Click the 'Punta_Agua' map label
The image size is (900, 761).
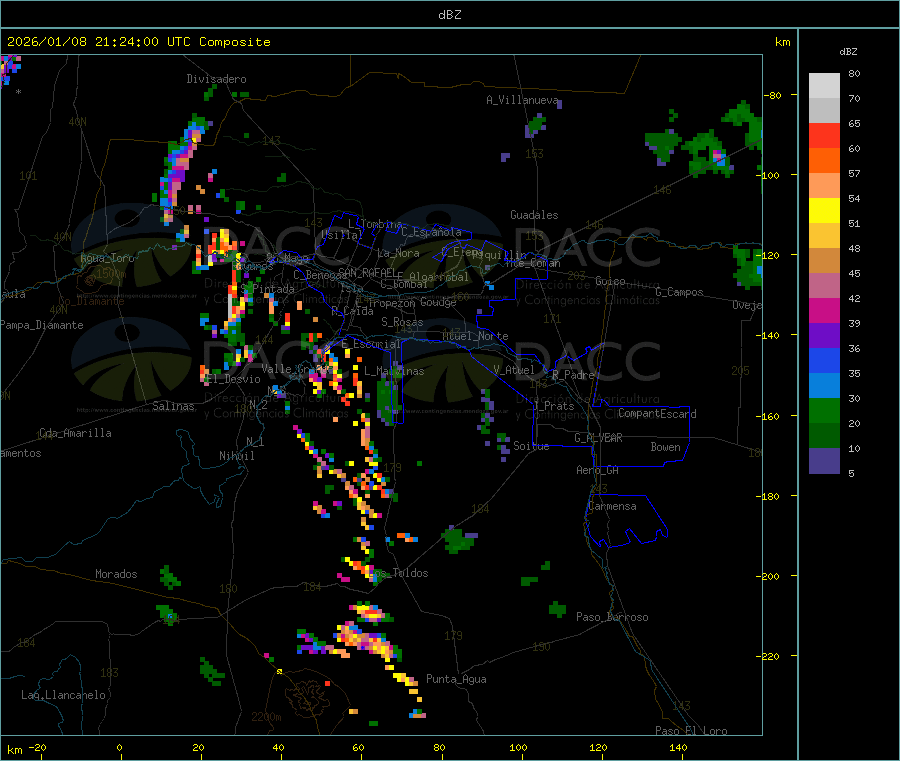coord(456,679)
